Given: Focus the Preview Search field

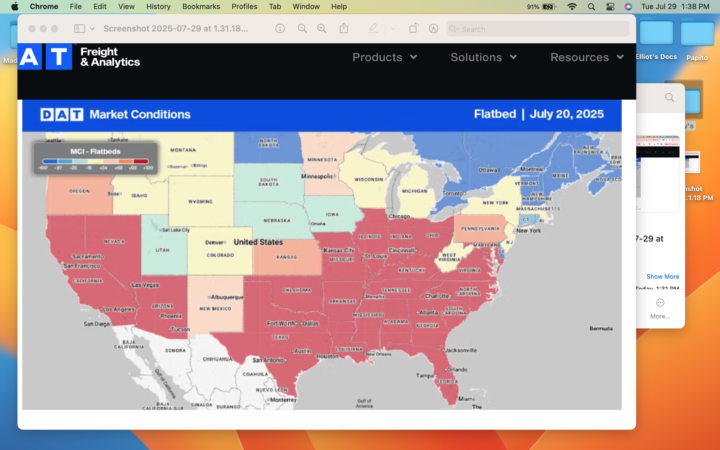Looking at the screenshot, I should coord(538,29).
